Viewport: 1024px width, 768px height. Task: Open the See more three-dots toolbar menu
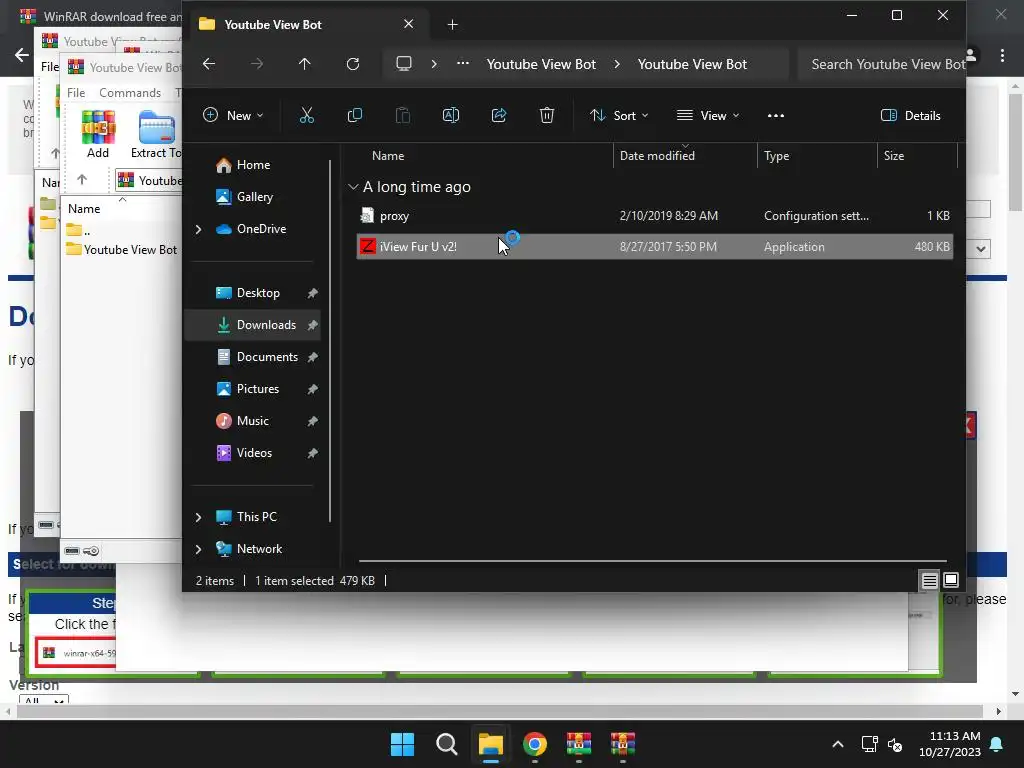(x=776, y=116)
